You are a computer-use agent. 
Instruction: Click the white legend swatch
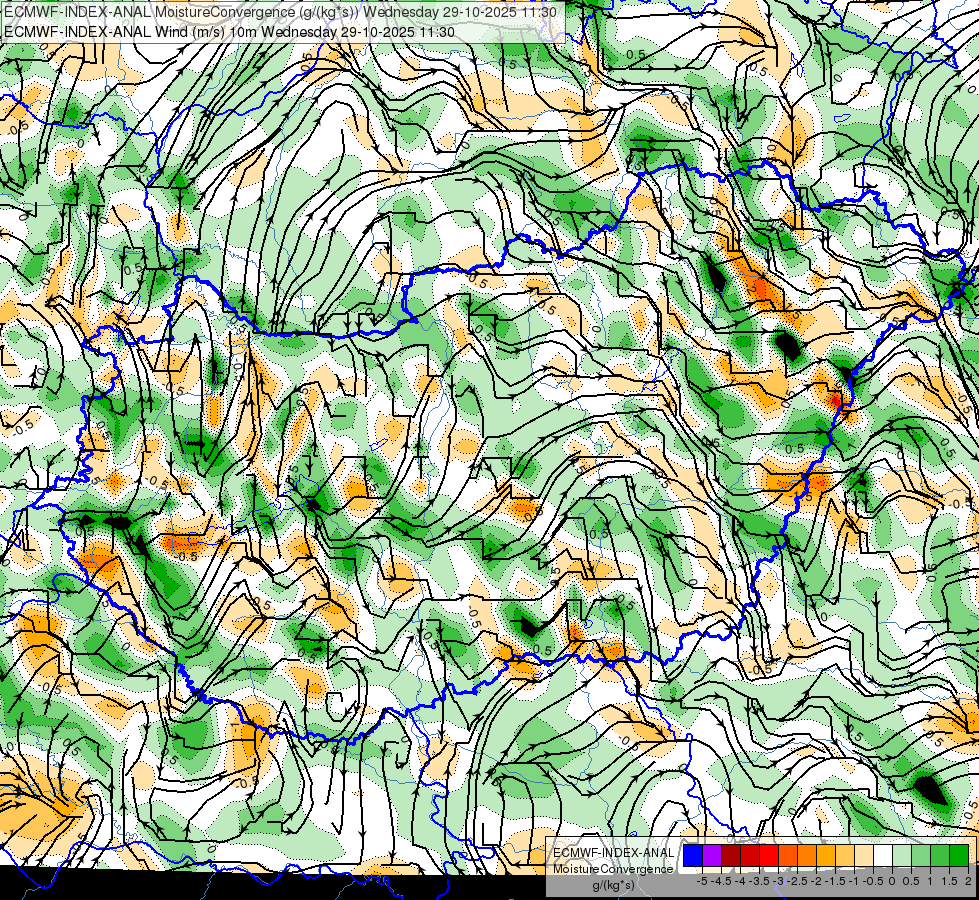click(x=883, y=855)
